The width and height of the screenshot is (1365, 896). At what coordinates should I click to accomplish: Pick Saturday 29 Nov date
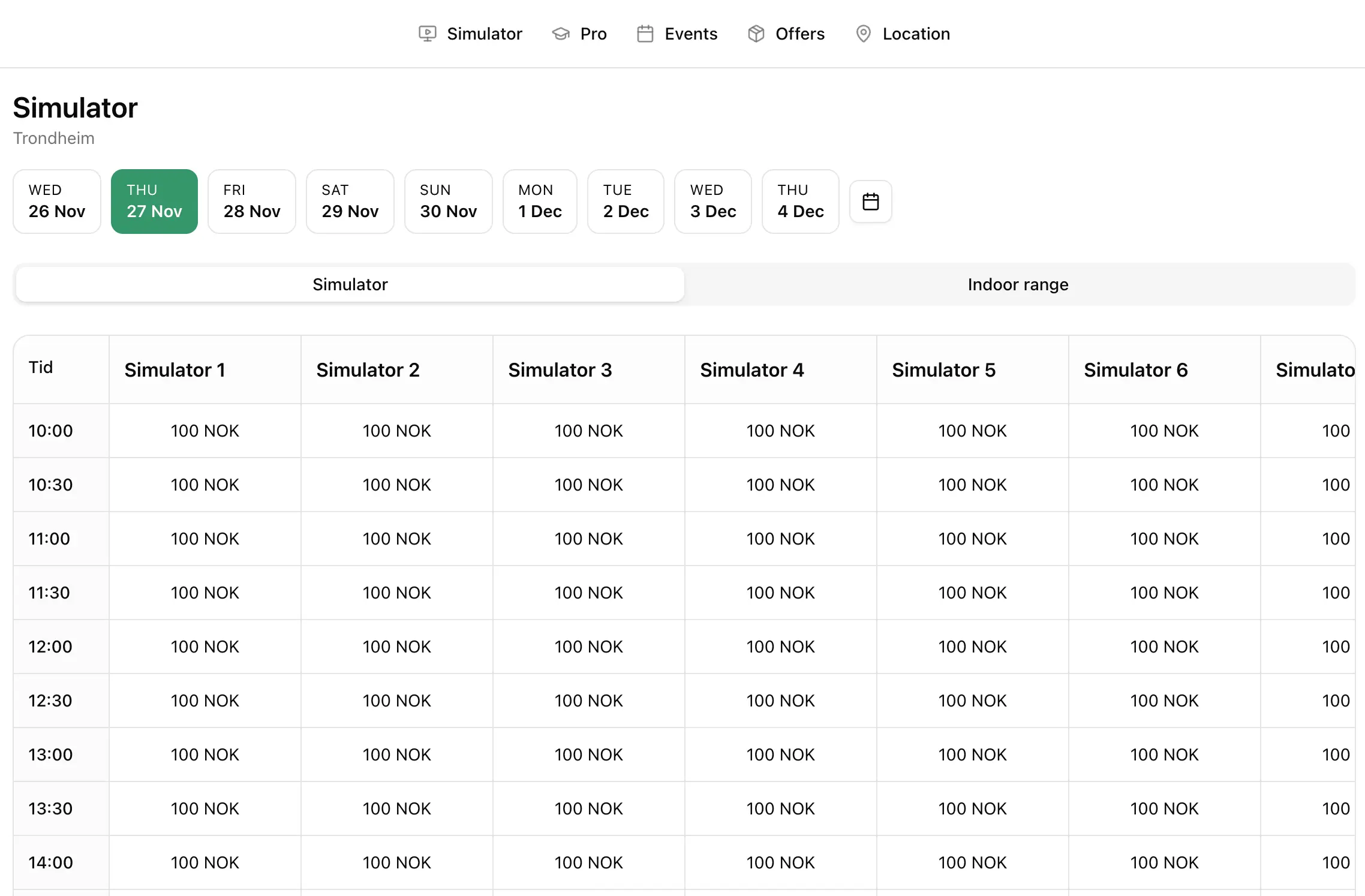(350, 202)
